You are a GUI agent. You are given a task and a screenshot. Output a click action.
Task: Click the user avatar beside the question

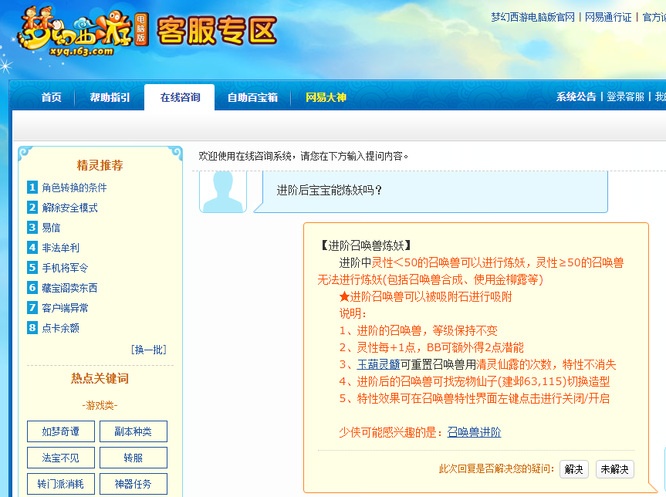[x=223, y=192]
